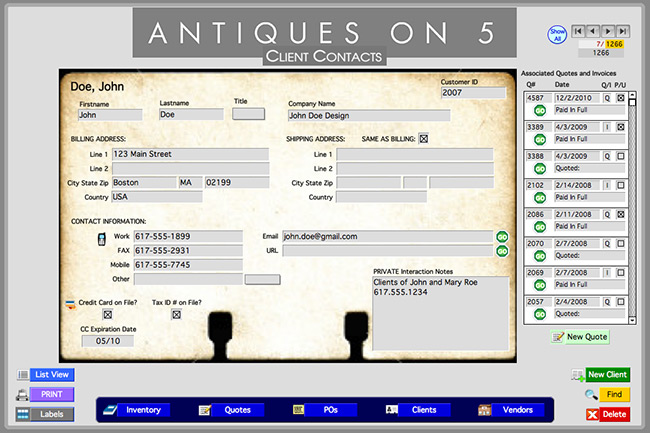Click the Vendors storefront icon
The width and height of the screenshot is (650, 433).
pyautogui.click(x=484, y=410)
